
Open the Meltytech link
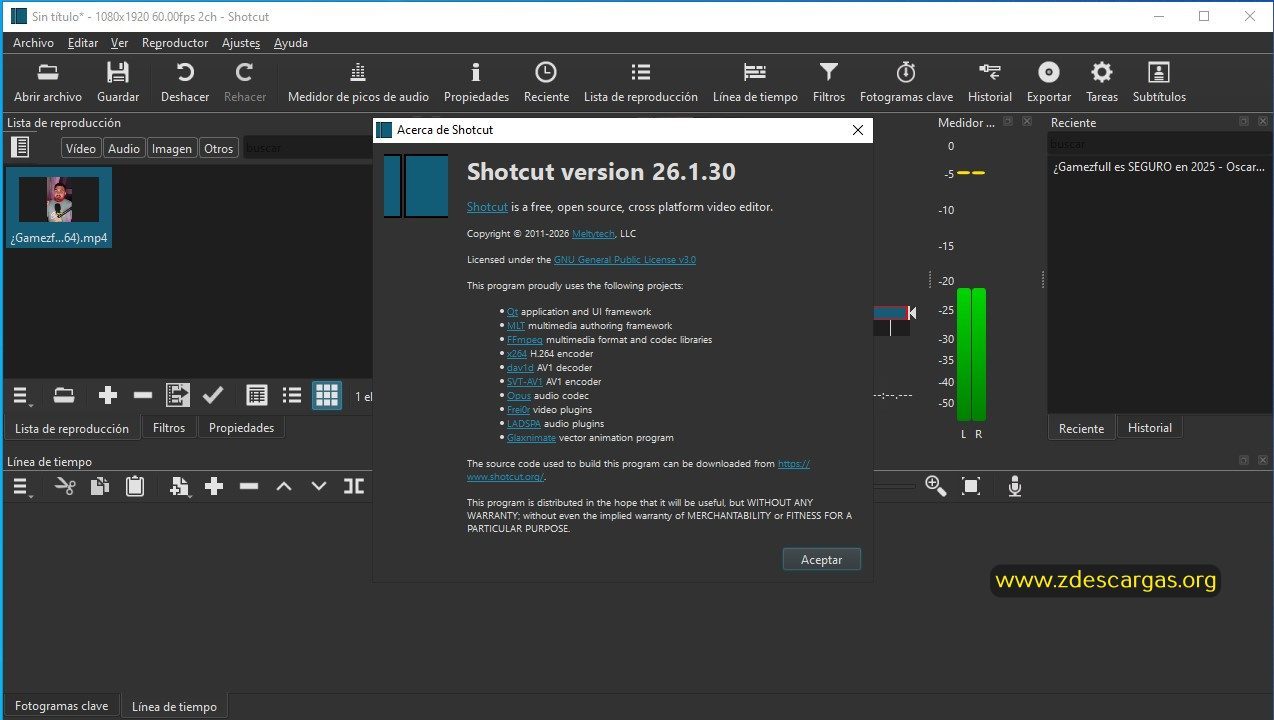(x=593, y=233)
